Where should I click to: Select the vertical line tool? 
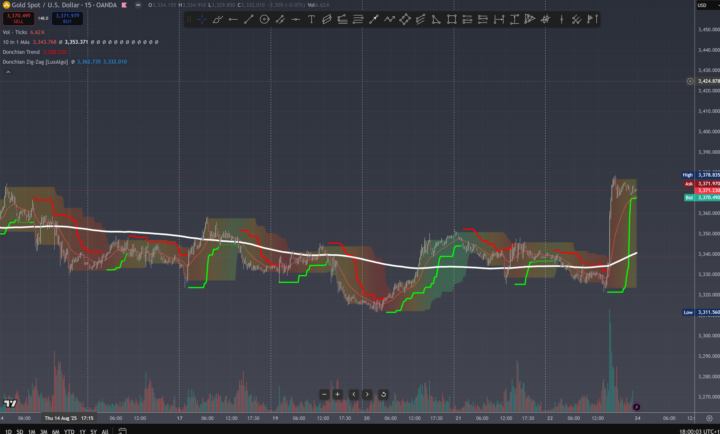click(561, 19)
